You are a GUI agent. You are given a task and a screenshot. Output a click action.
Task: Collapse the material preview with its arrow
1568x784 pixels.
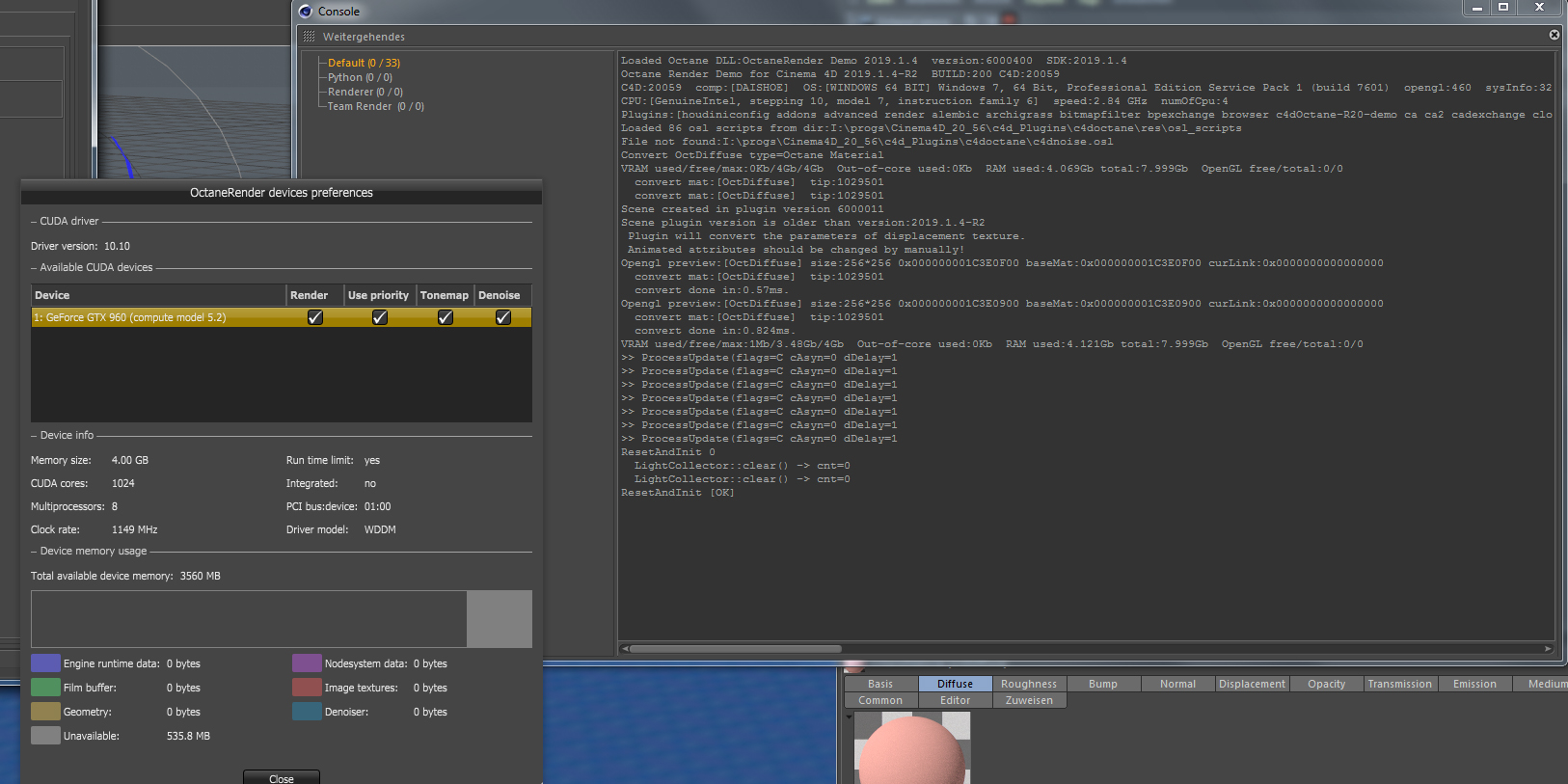849,716
